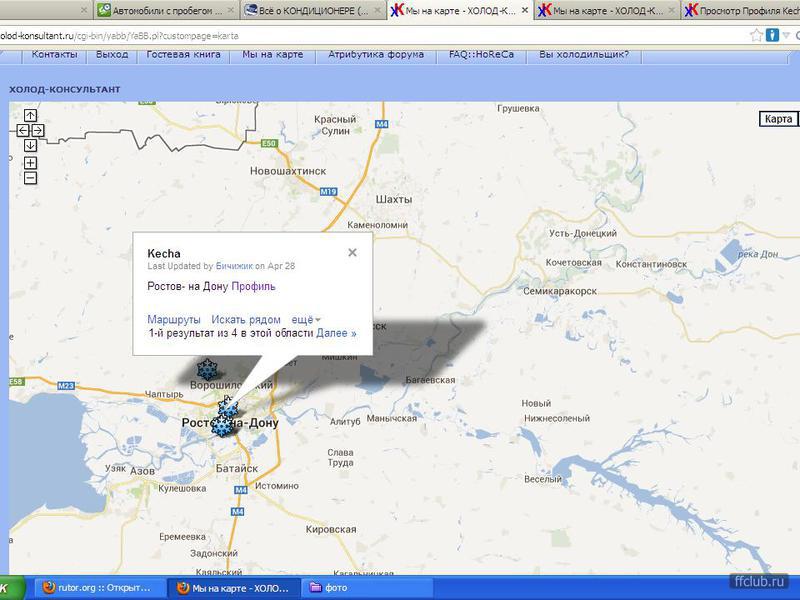The width and height of the screenshot is (800, 600).
Task: Click the Новошахтинск city label
Action: point(288,171)
